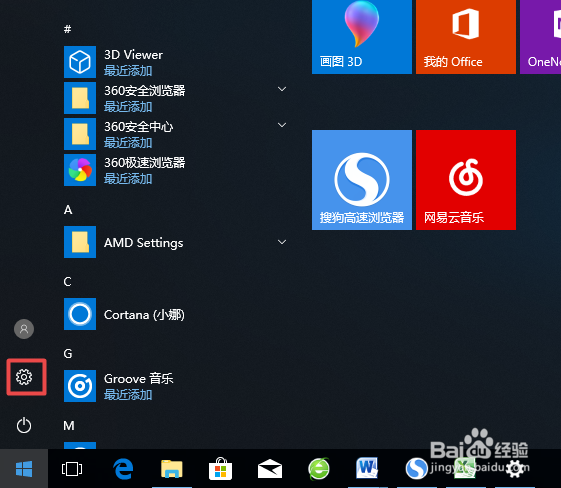Open the user account menu icon

coord(24,329)
